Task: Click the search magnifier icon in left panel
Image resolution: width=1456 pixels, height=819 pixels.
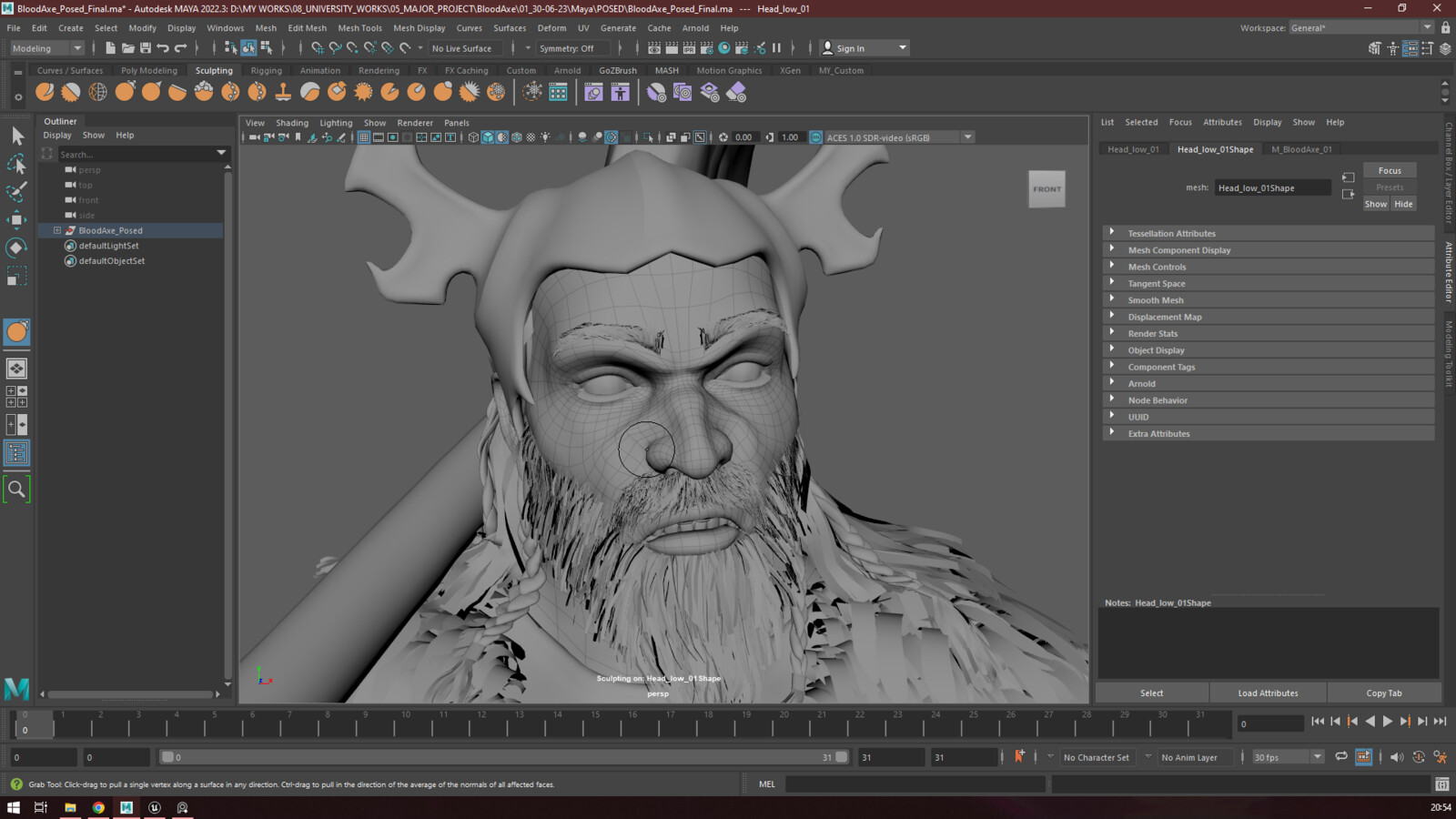Action: (x=16, y=490)
